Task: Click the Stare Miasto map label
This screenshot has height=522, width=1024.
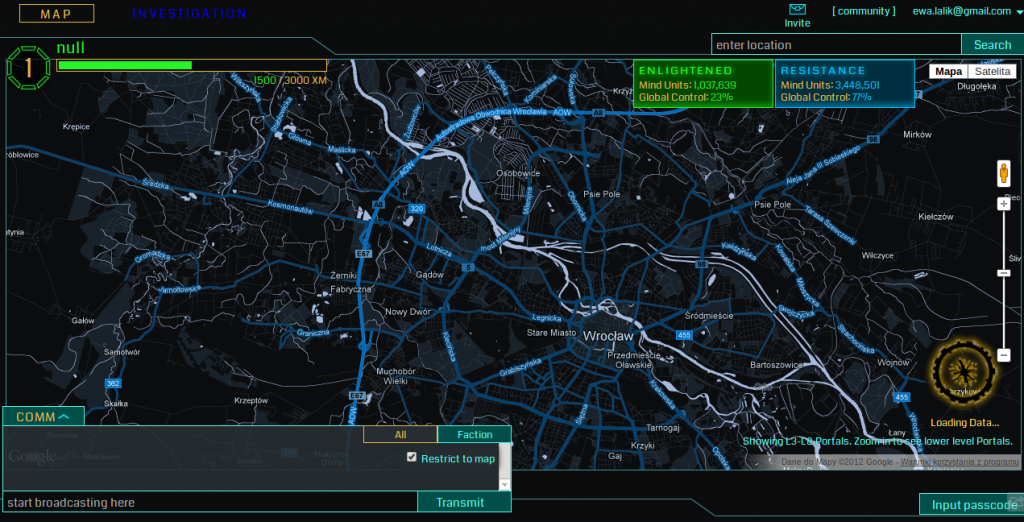Action: [x=551, y=333]
